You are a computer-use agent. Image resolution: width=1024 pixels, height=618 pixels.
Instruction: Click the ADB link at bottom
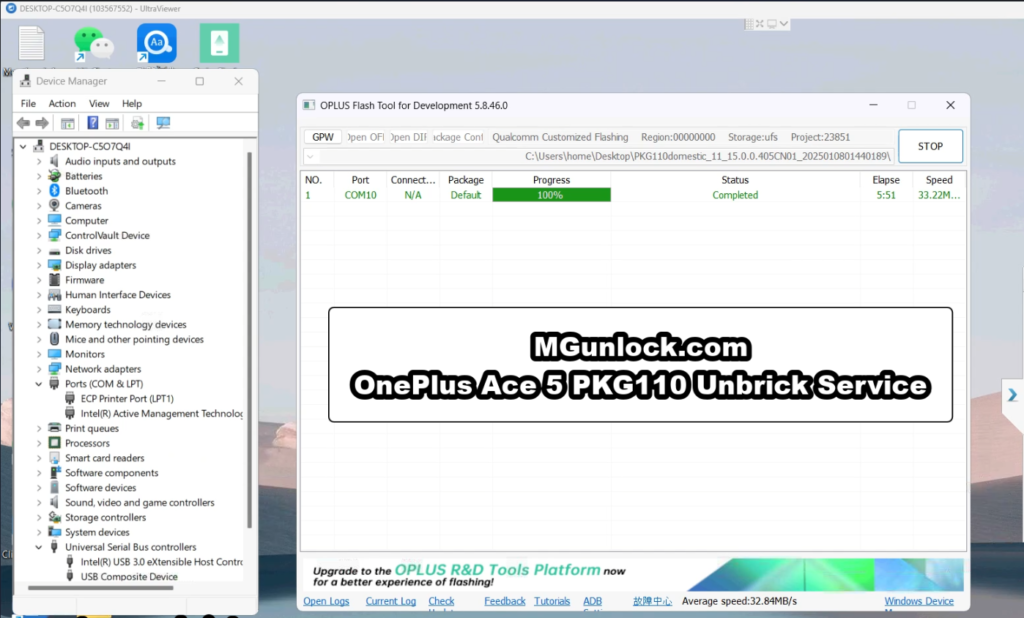[x=592, y=601]
